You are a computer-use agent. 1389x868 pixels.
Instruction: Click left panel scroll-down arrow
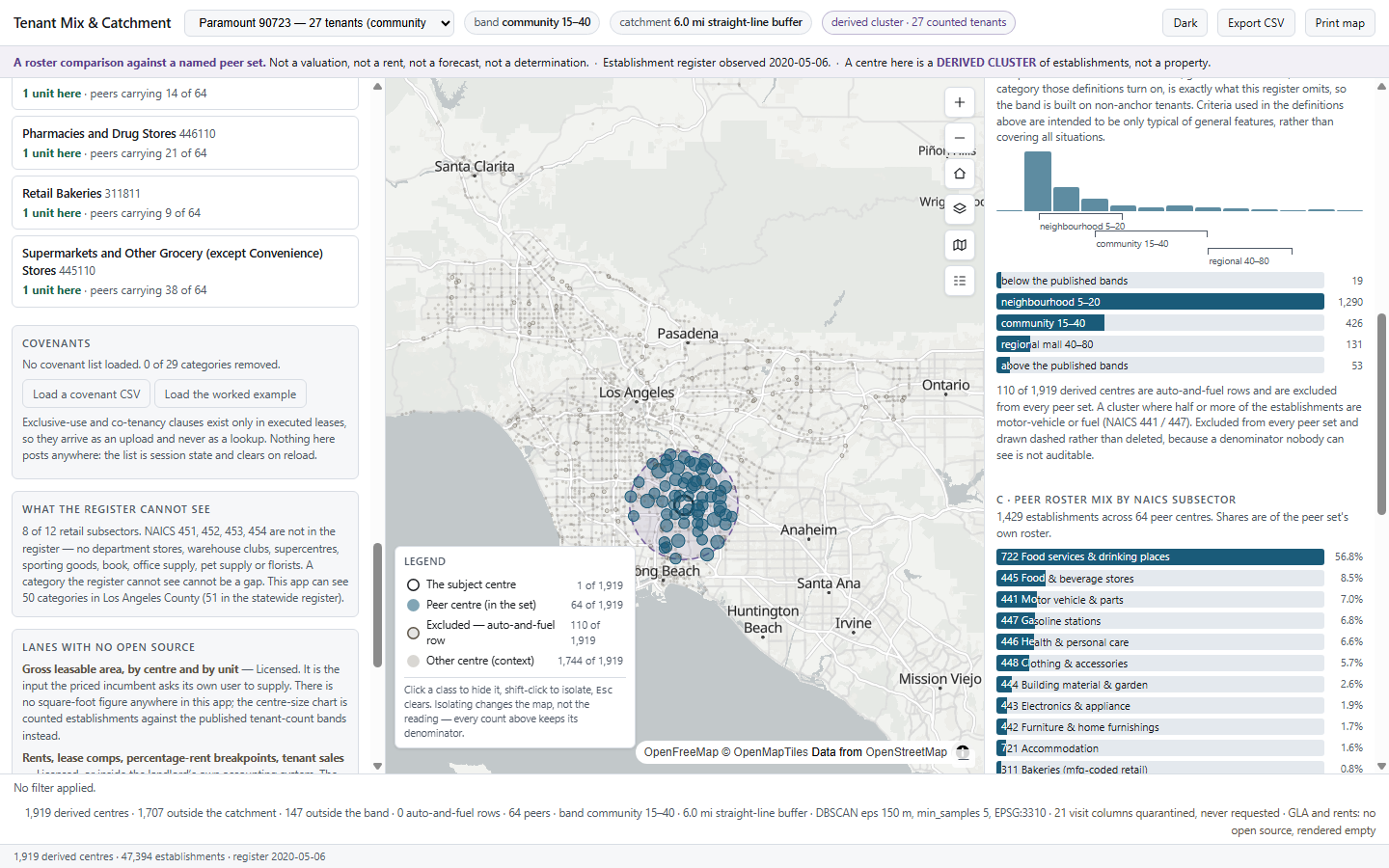(377, 766)
